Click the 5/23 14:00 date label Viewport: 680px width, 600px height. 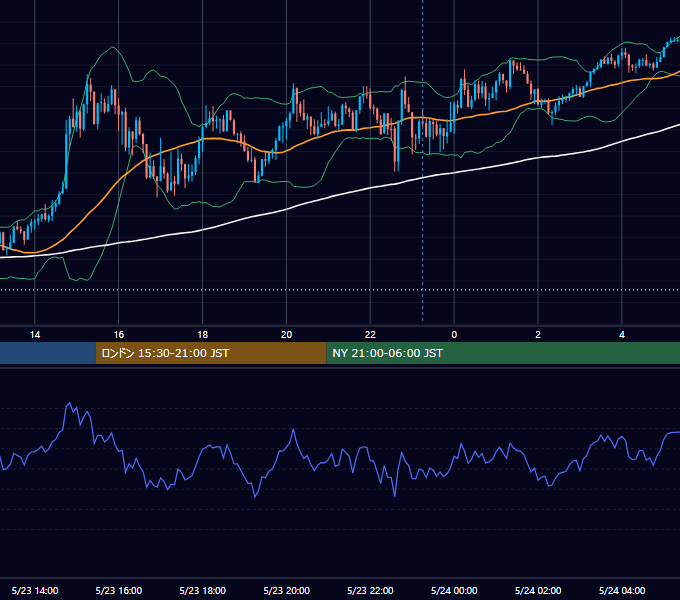pos(35,590)
